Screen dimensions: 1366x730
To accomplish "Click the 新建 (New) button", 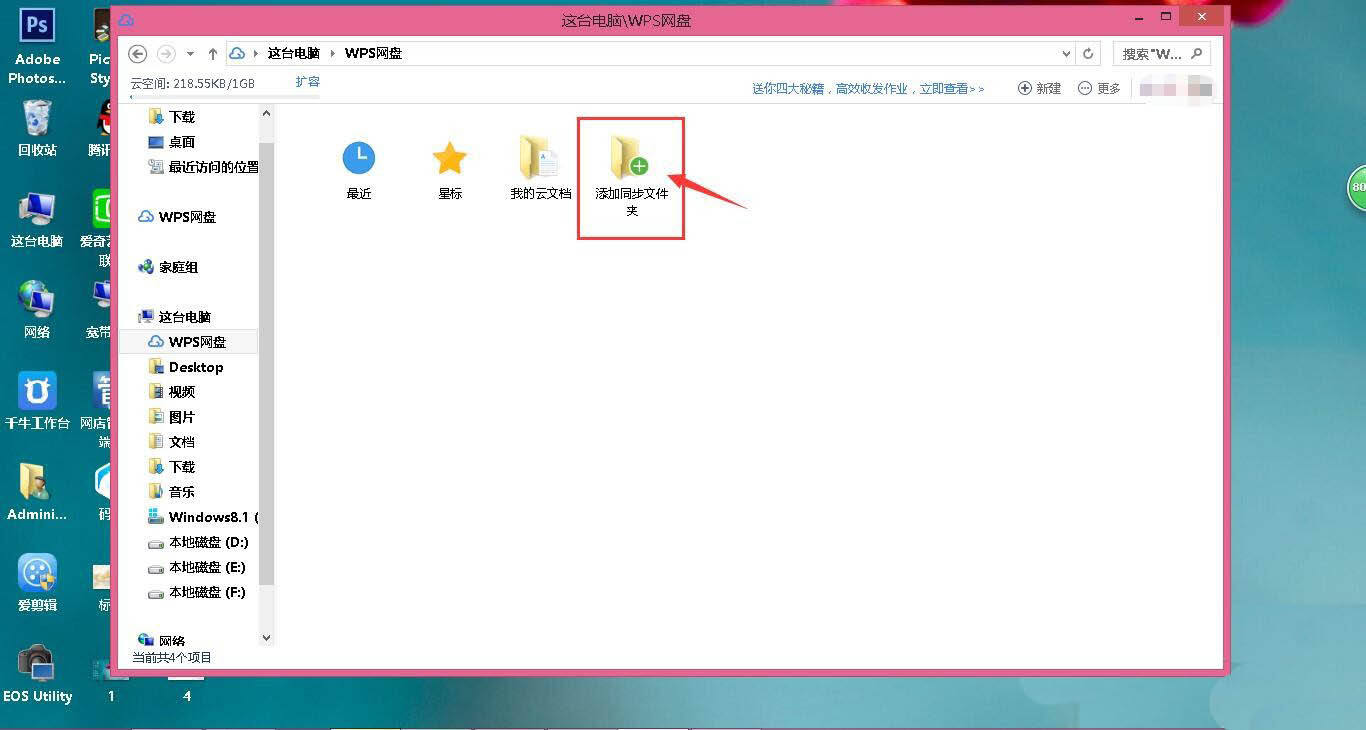I will [1039, 88].
